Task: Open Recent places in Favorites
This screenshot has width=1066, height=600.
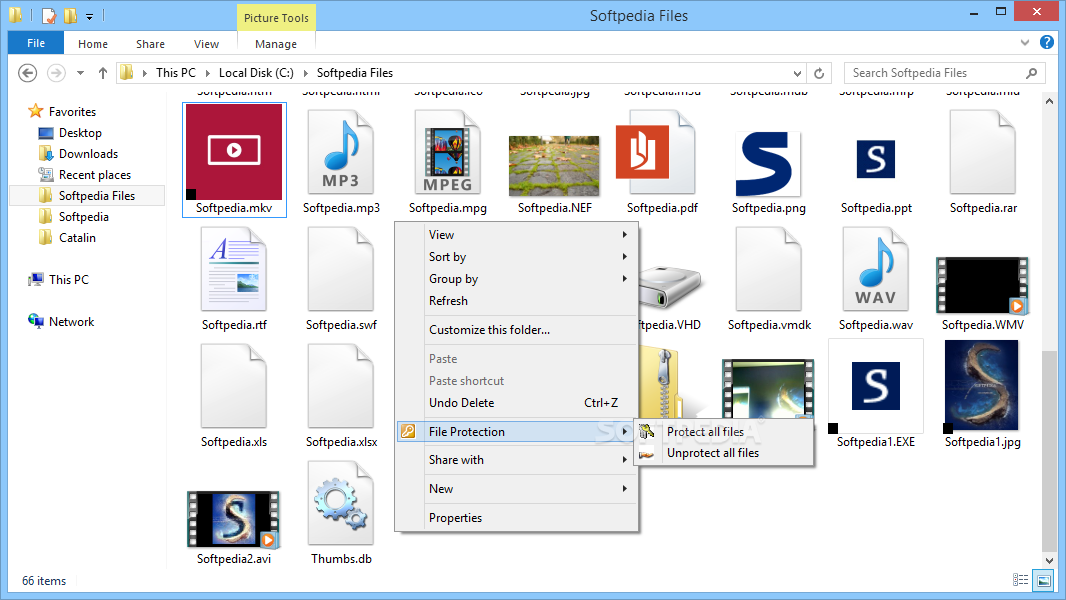Action: [x=94, y=175]
